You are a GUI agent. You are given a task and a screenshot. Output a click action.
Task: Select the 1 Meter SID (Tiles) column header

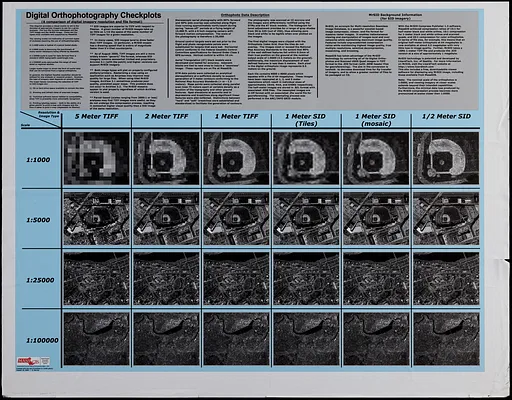pyautogui.click(x=306, y=120)
